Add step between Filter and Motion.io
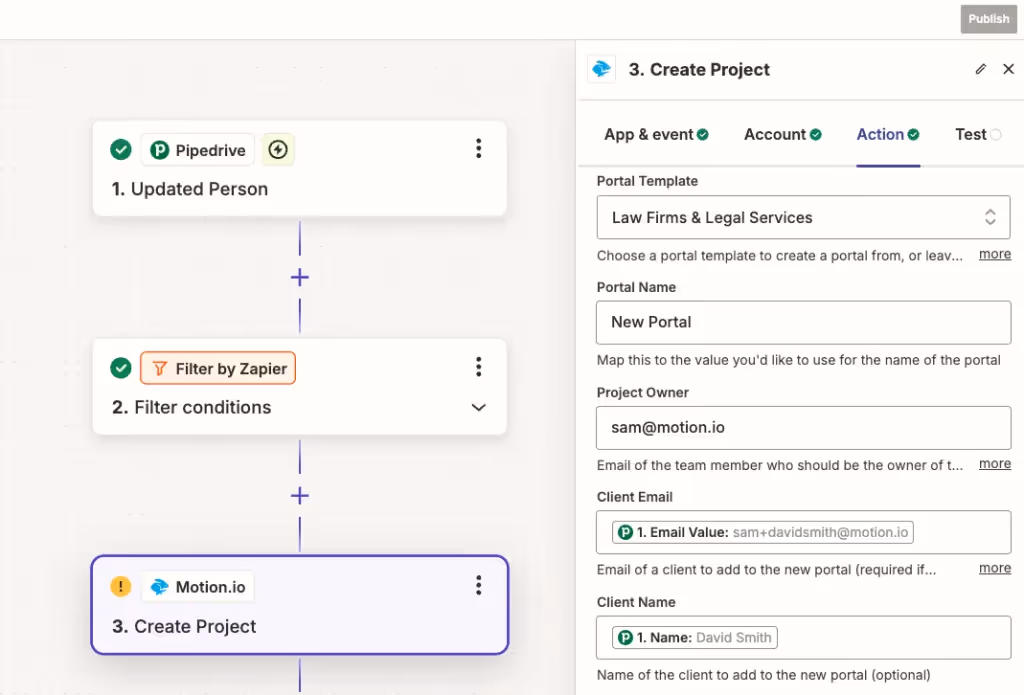 point(300,496)
